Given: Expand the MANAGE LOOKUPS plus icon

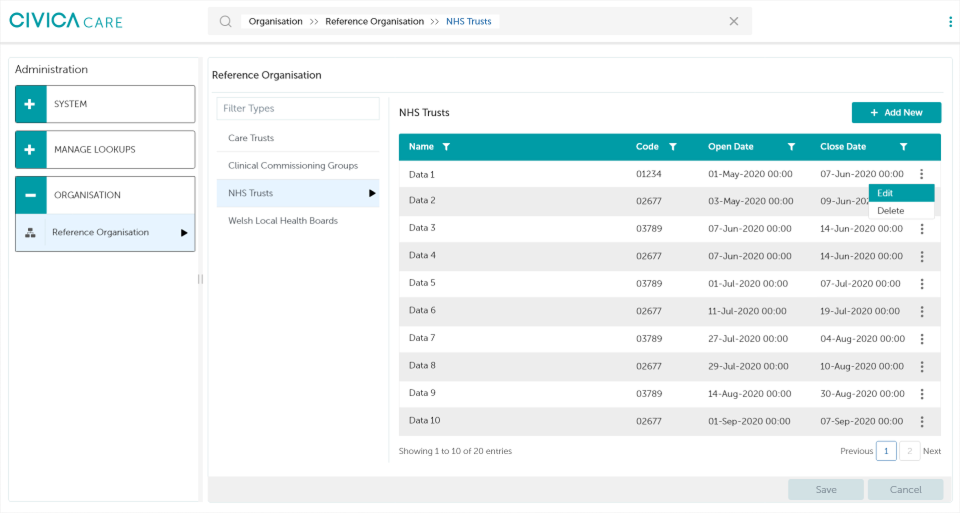Looking at the screenshot, I should coord(31,149).
